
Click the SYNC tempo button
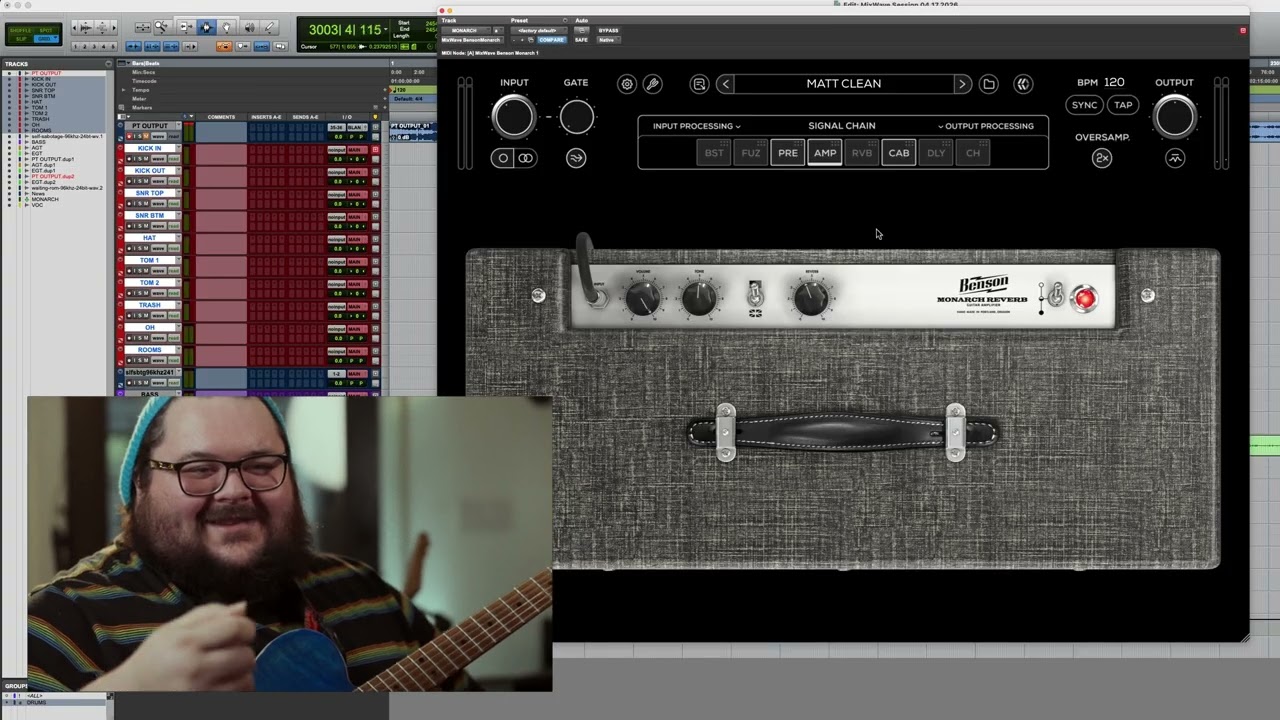(x=1084, y=105)
